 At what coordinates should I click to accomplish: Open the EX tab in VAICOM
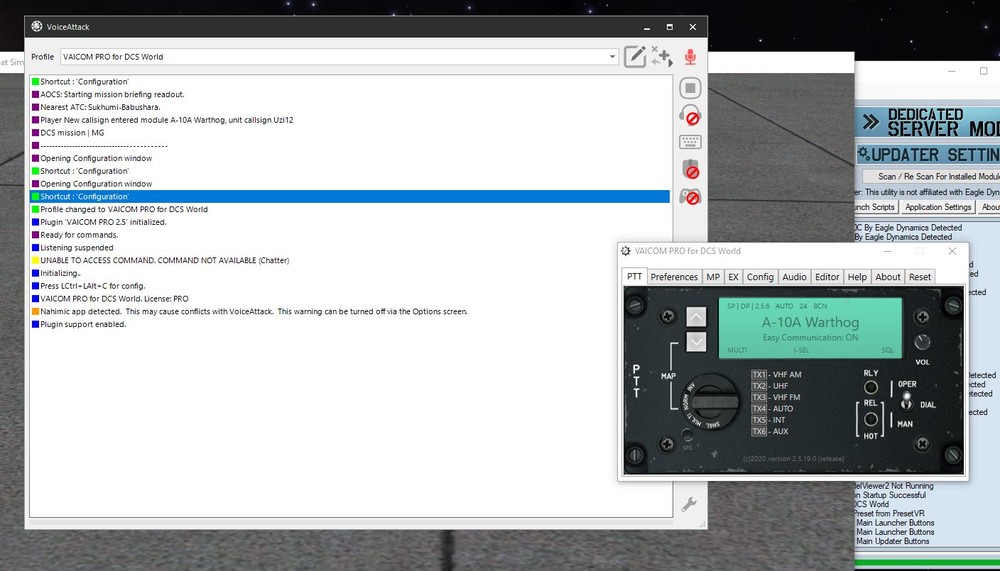coord(733,277)
